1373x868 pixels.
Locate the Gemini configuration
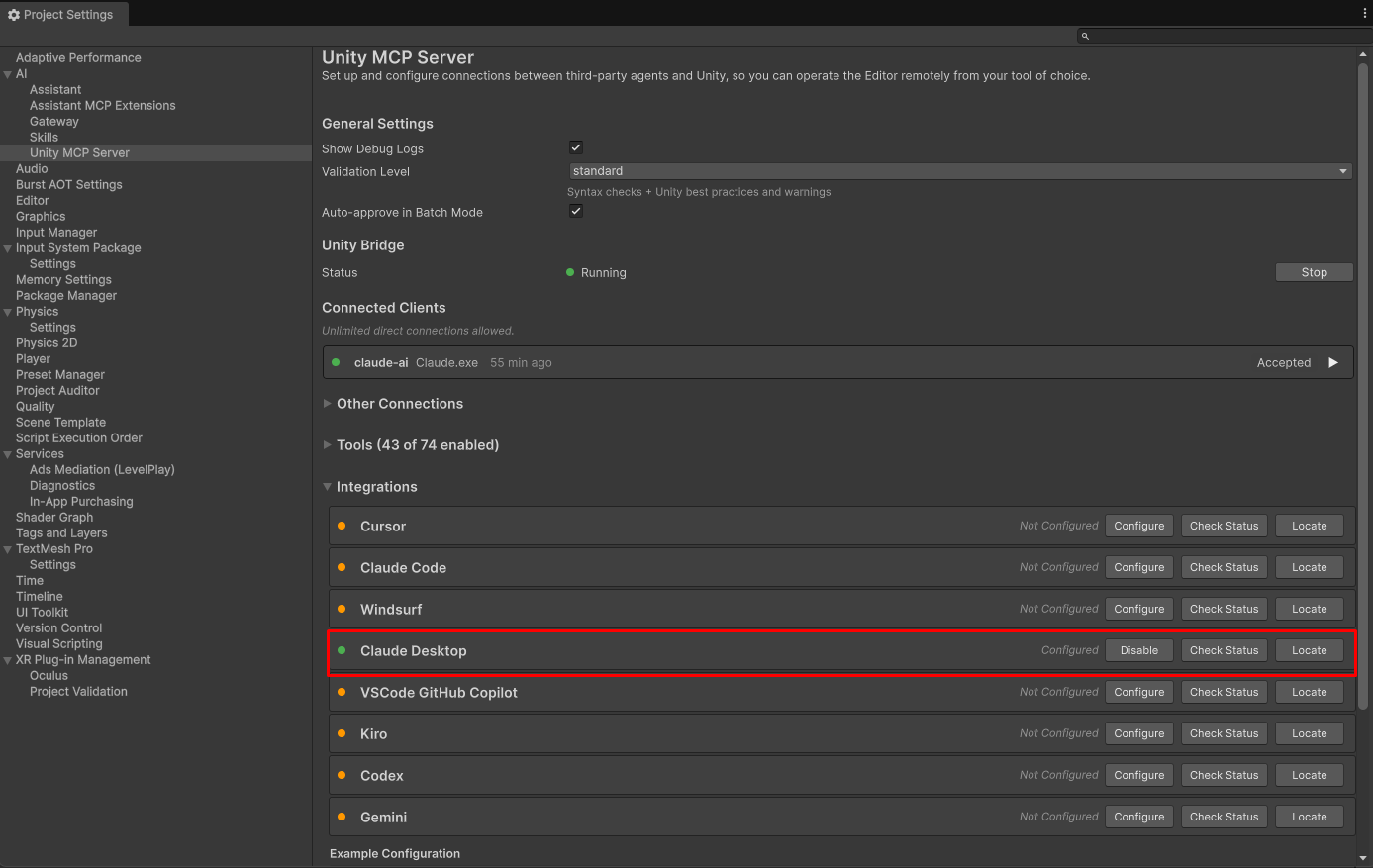(1310, 817)
